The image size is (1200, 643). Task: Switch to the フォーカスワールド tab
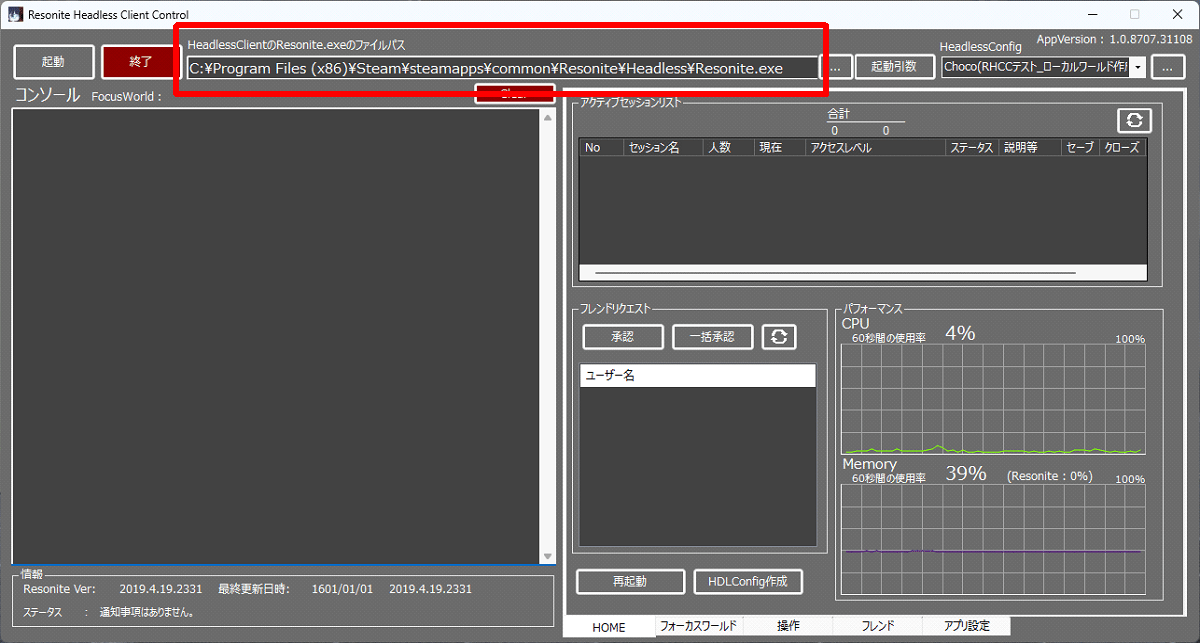698,626
